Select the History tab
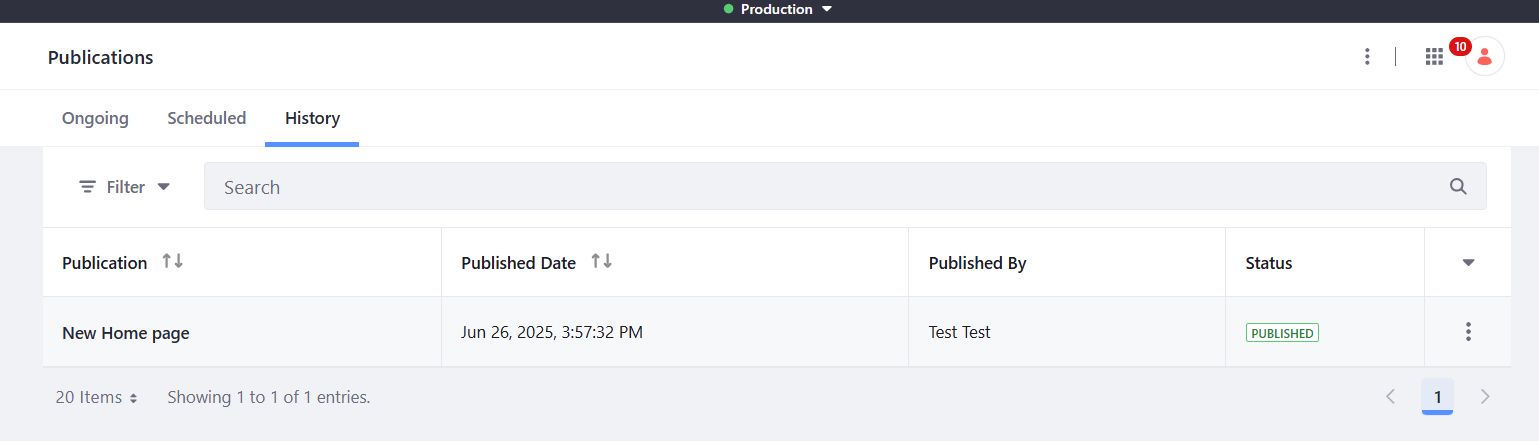The image size is (1539, 441). tap(312, 118)
